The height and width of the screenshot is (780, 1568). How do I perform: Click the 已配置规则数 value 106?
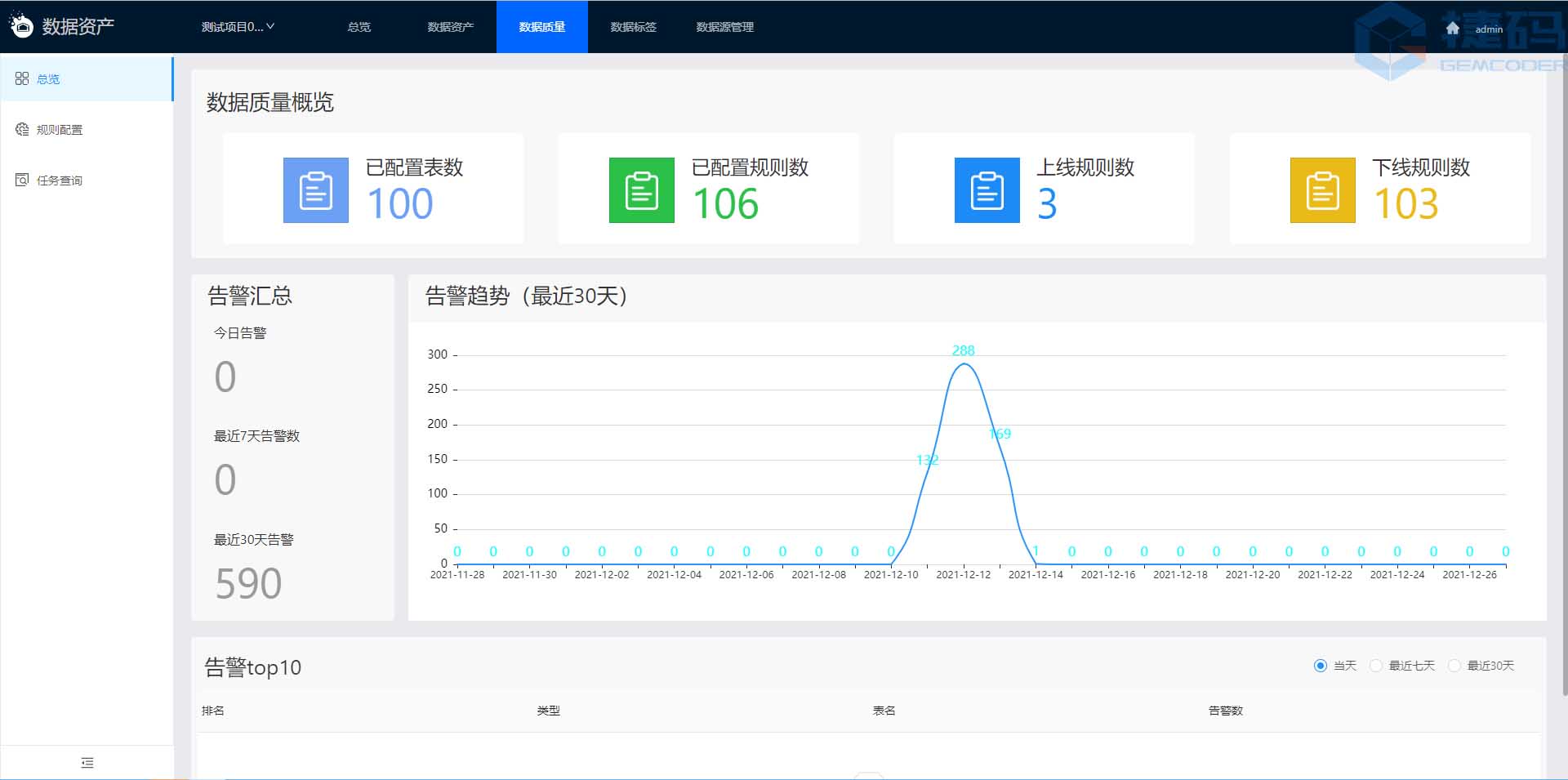click(726, 204)
